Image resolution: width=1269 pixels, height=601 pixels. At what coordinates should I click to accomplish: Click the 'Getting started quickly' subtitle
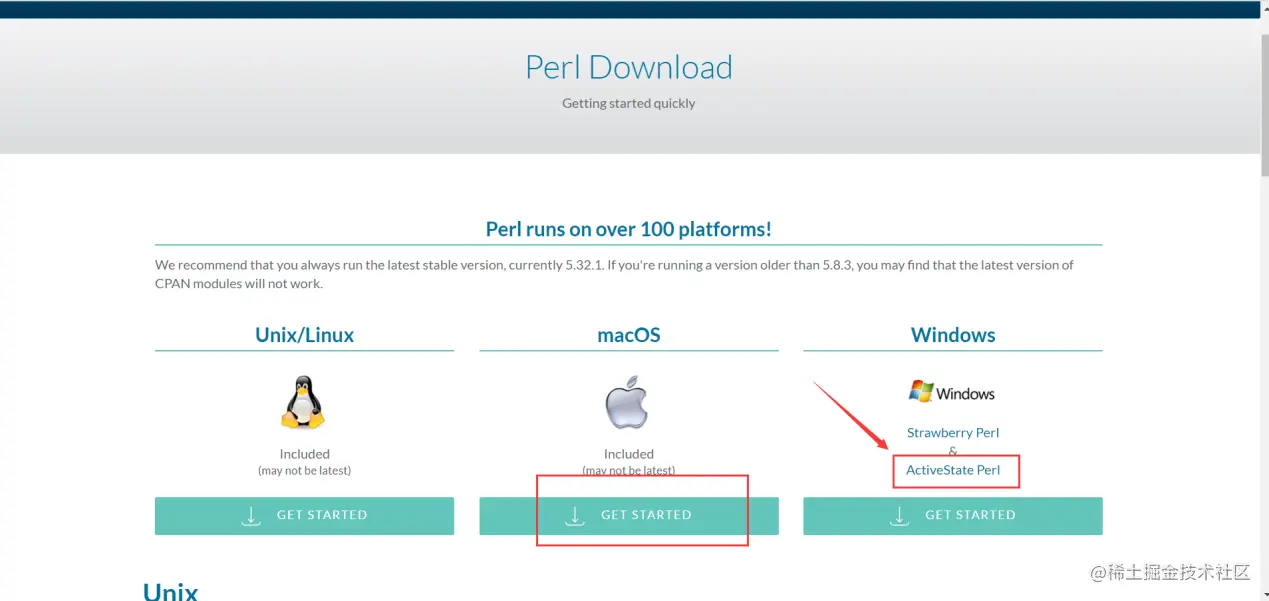coord(629,103)
